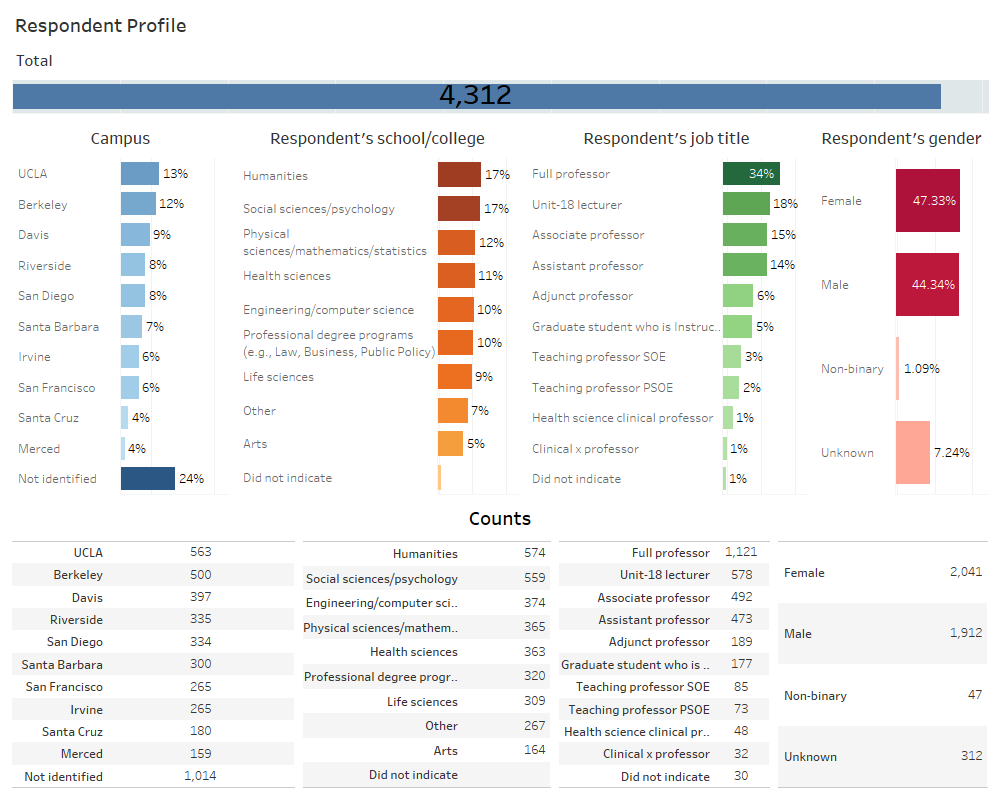Select the Humanities count of 574
1000x800 pixels.
click(534, 553)
